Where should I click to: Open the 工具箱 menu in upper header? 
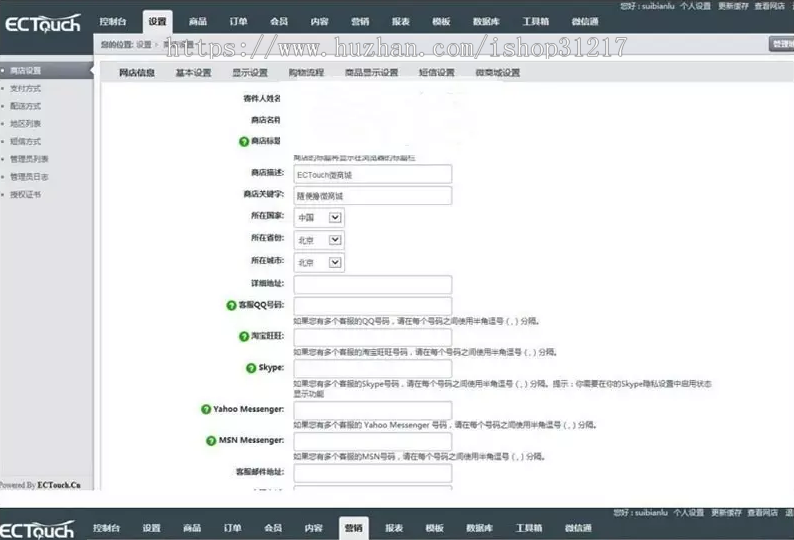point(536,22)
